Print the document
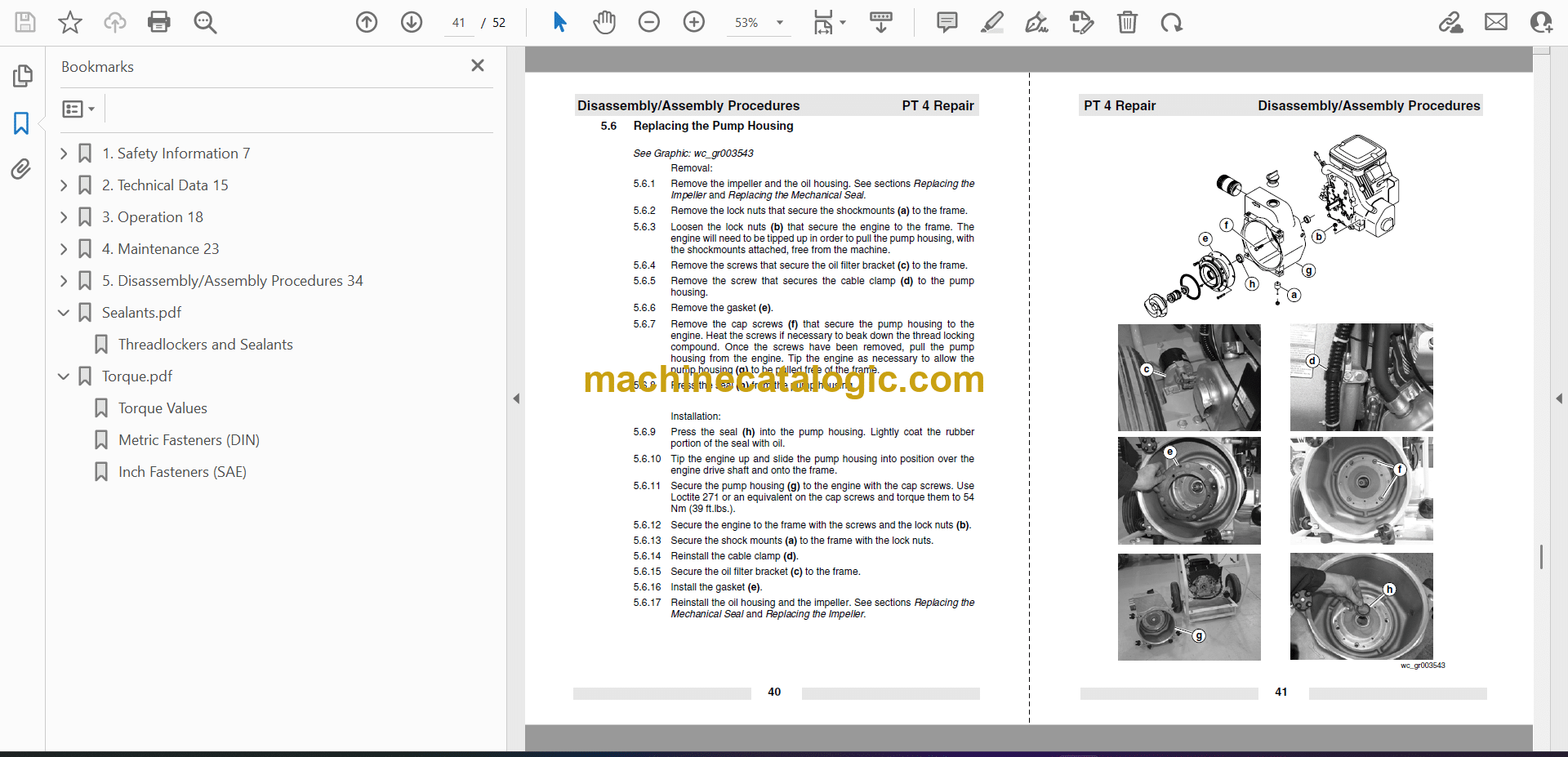 159,22
